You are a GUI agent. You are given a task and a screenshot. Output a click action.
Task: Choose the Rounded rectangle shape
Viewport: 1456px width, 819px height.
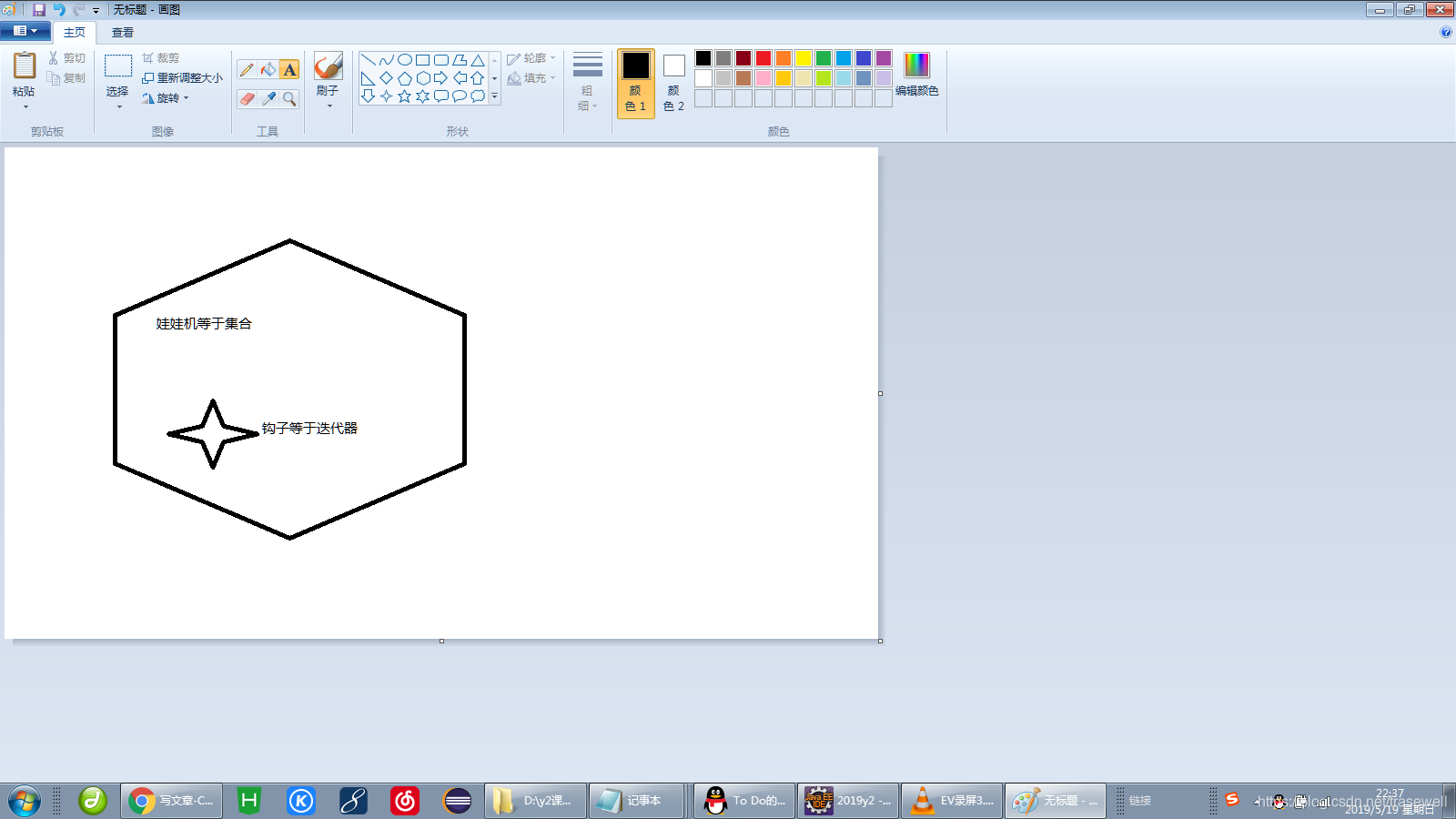point(441,60)
